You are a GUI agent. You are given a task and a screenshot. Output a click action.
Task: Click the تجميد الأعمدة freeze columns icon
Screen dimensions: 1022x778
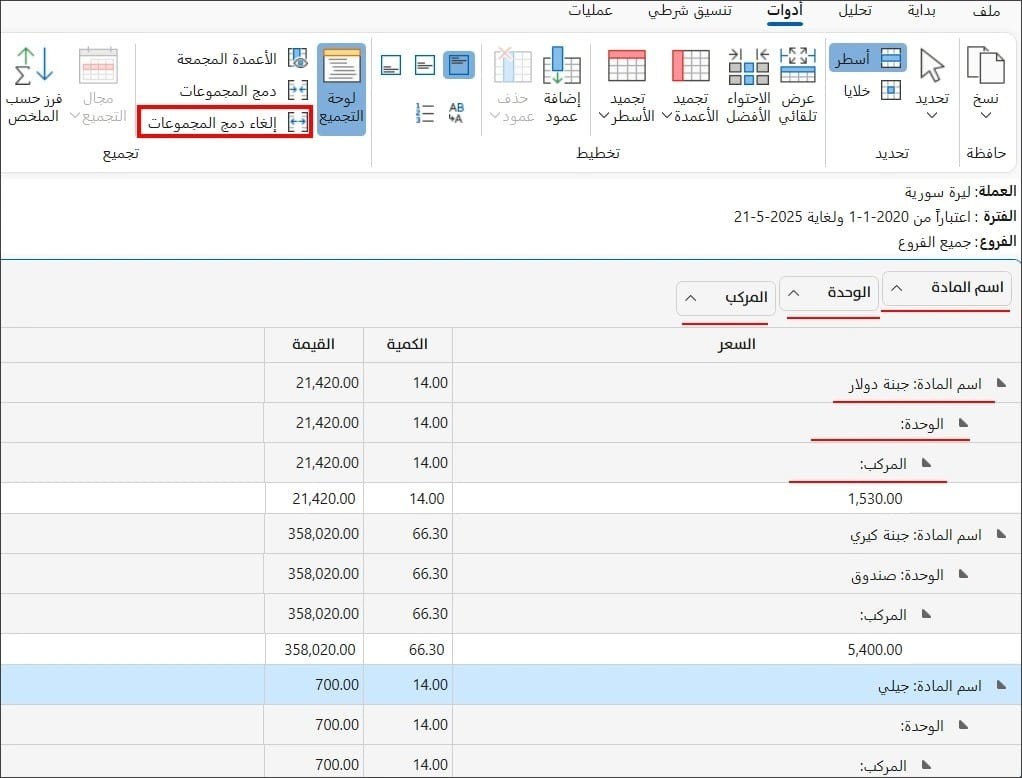tap(690, 65)
